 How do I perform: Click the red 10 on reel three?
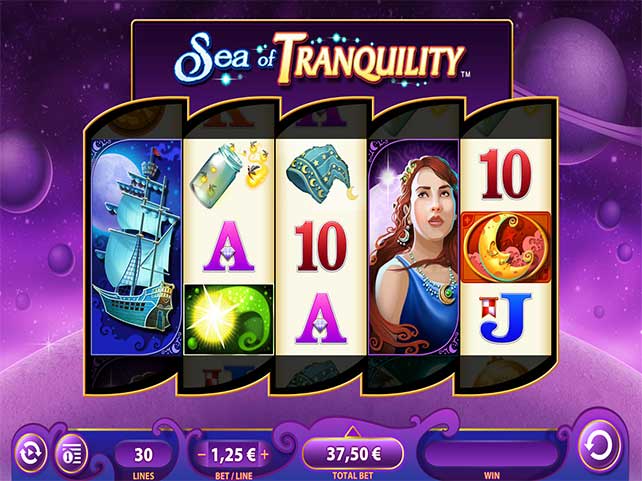click(x=321, y=247)
